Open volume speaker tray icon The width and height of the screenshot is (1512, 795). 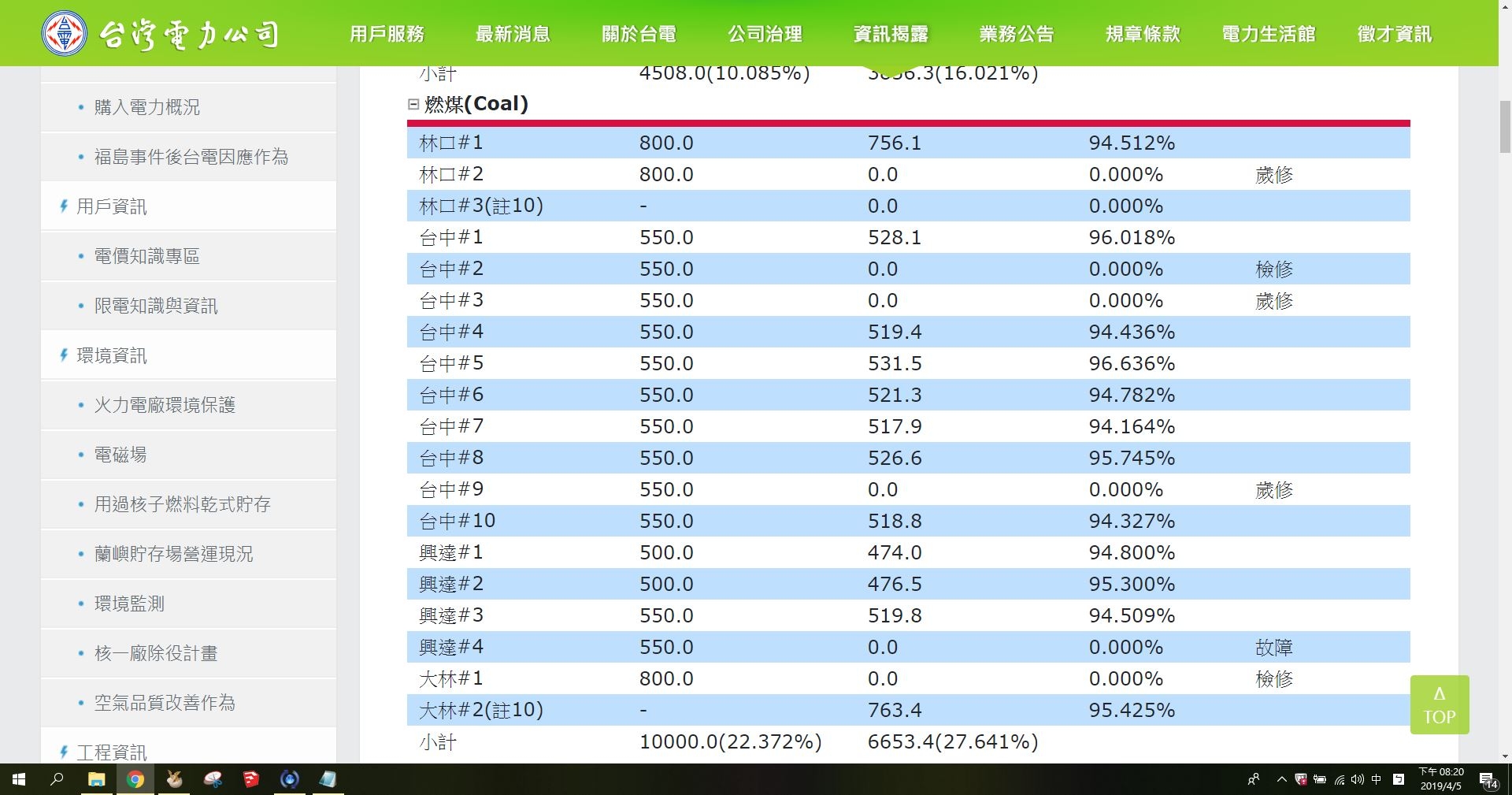click(x=1358, y=779)
